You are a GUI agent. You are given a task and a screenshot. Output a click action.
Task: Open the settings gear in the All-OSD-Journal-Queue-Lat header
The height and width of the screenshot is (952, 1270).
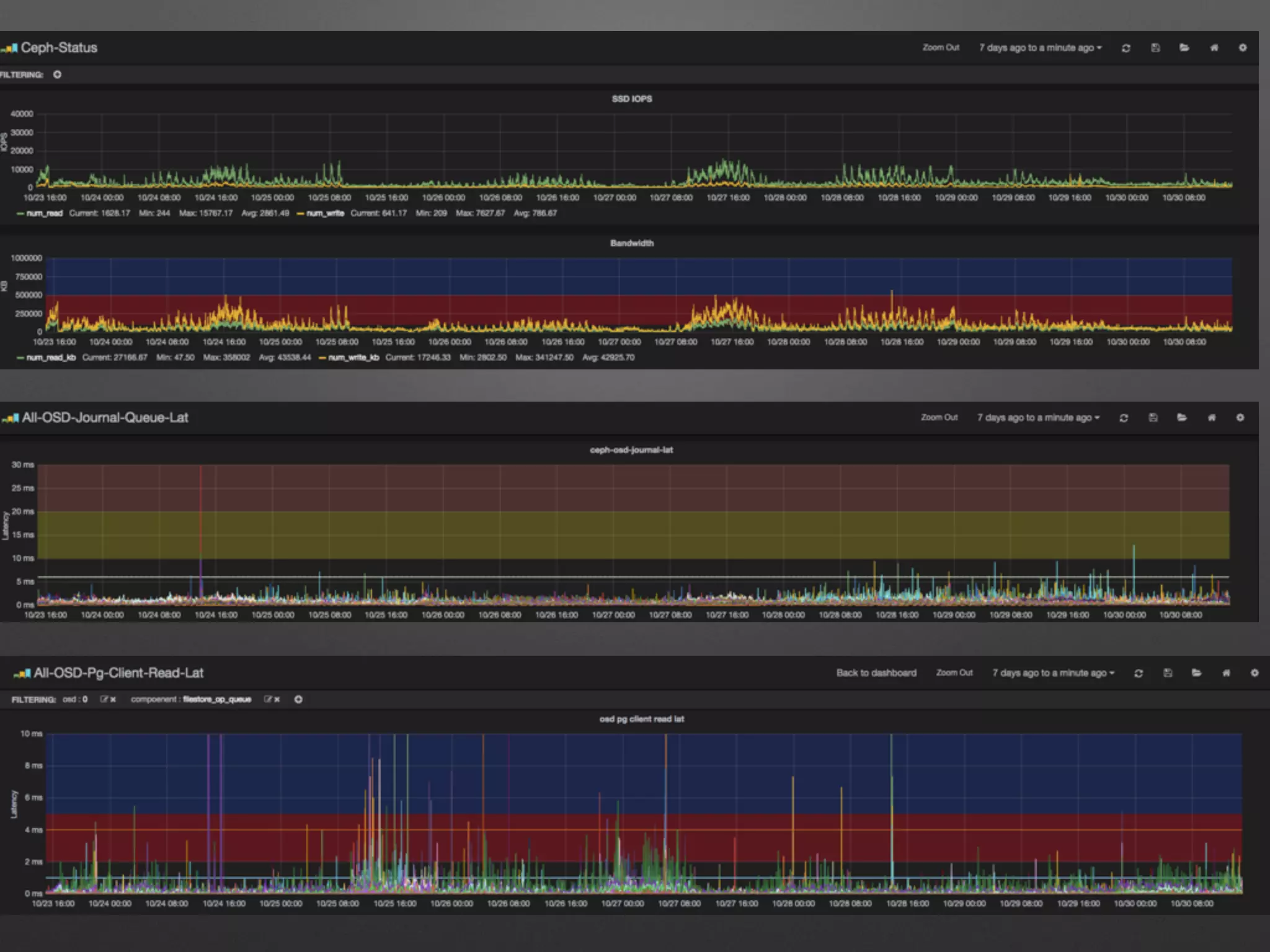1240,418
